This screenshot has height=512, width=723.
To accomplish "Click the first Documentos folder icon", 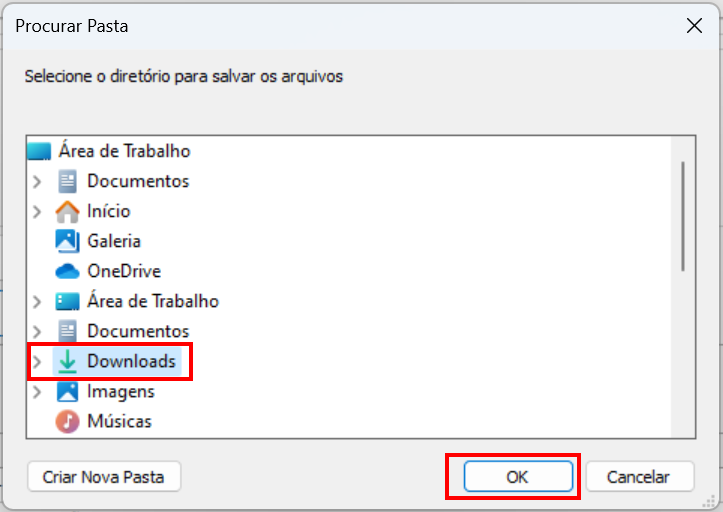I will (x=67, y=181).
